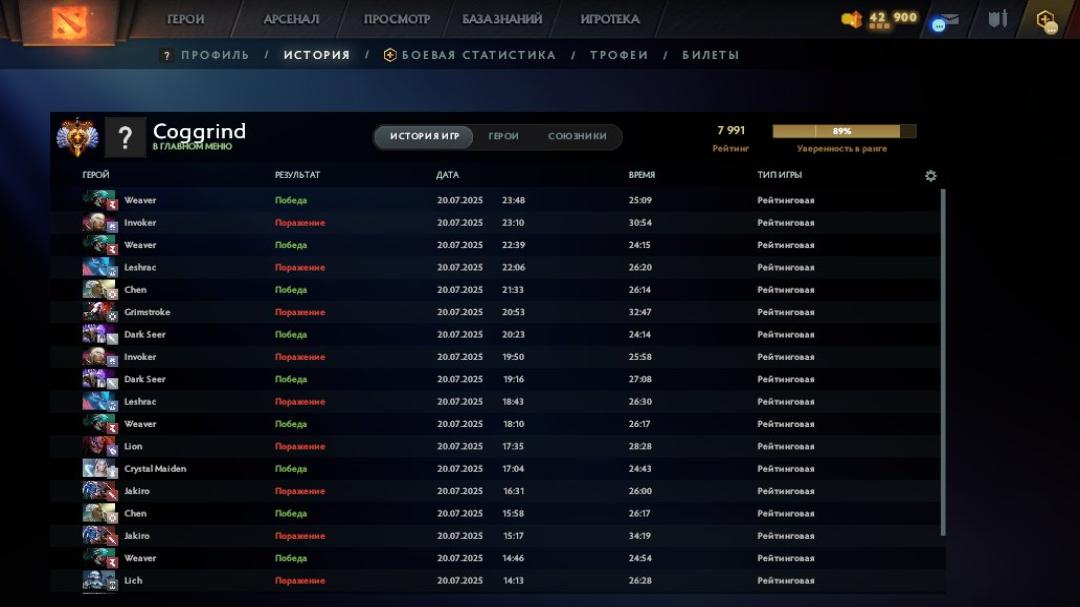
Task: Click the Weaver hero portrait for the 23:48 match
Action: point(100,200)
